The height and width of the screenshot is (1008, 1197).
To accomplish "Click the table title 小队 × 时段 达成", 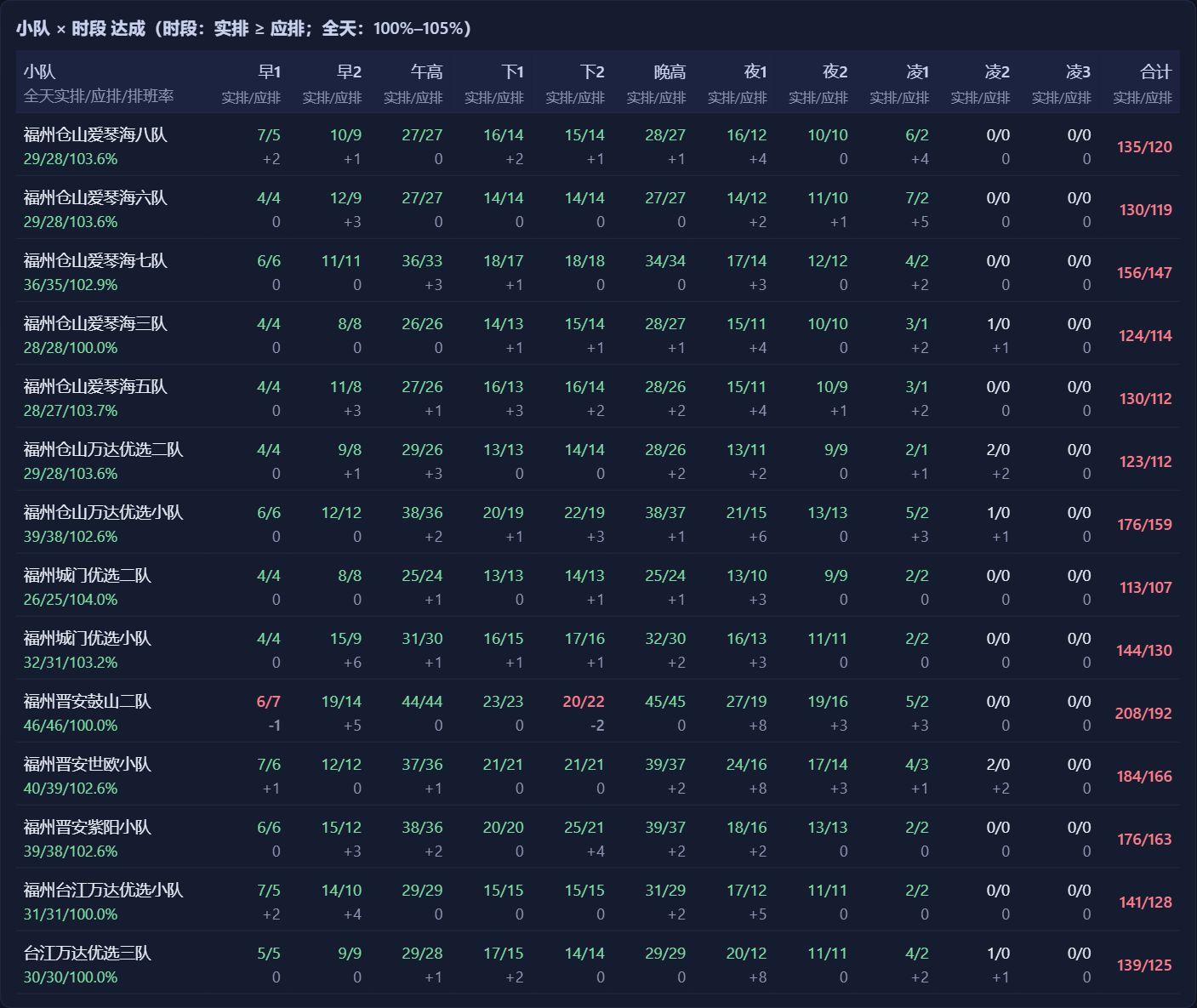I will 81,29.
